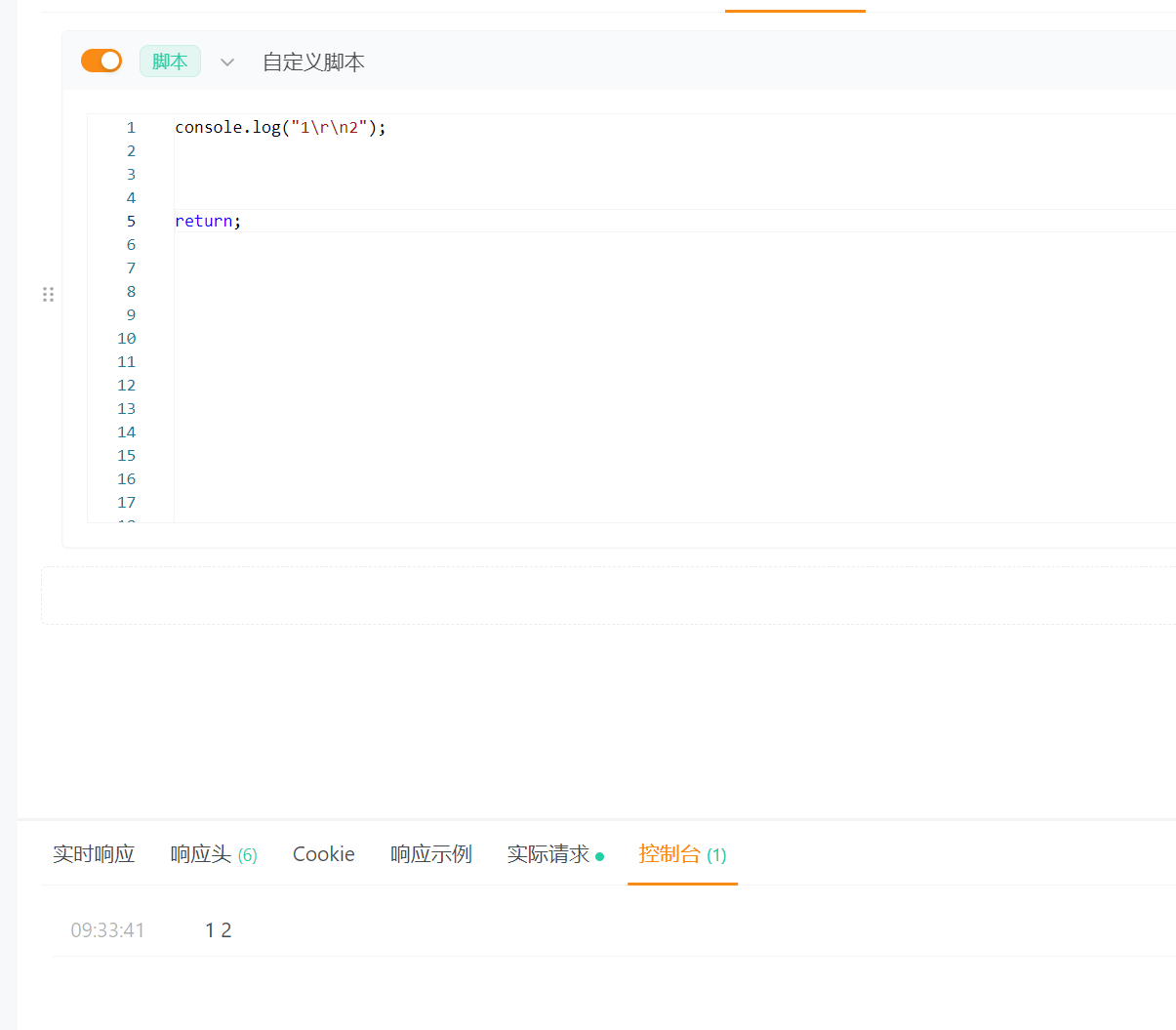This screenshot has width=1176, height=1030.
Task: Select the 控制台 (1) tab
Action: (682, 854)
